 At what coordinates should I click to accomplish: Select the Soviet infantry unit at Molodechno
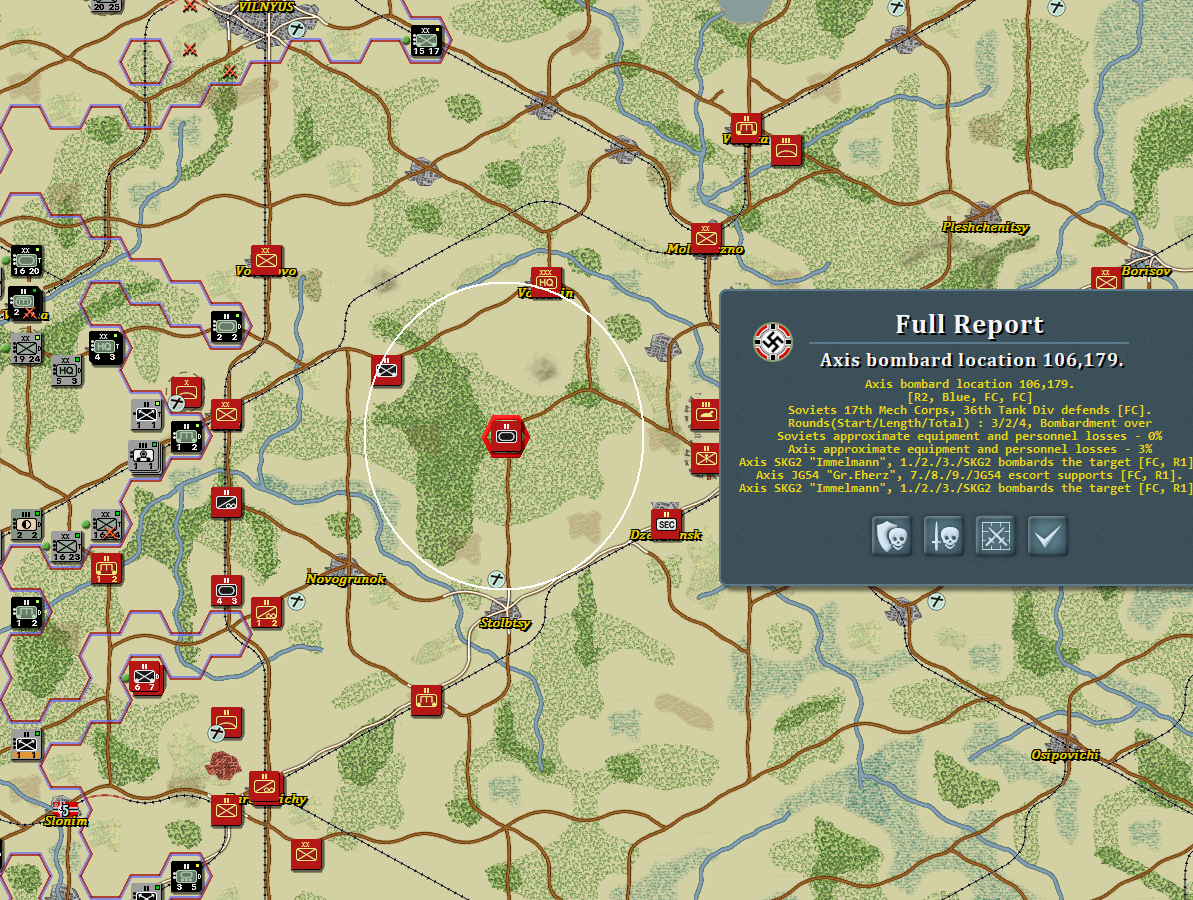(706, 237)
